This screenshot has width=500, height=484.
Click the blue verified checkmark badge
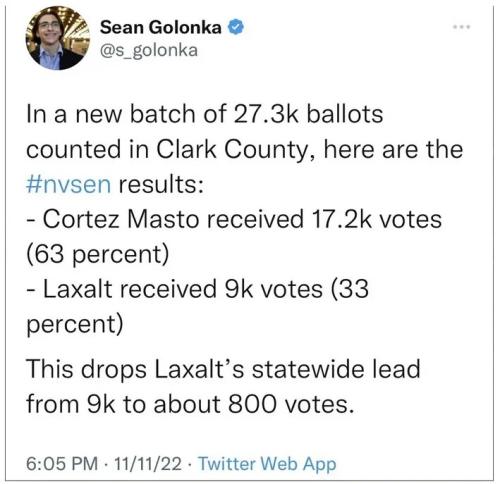(x=236, y=27)
